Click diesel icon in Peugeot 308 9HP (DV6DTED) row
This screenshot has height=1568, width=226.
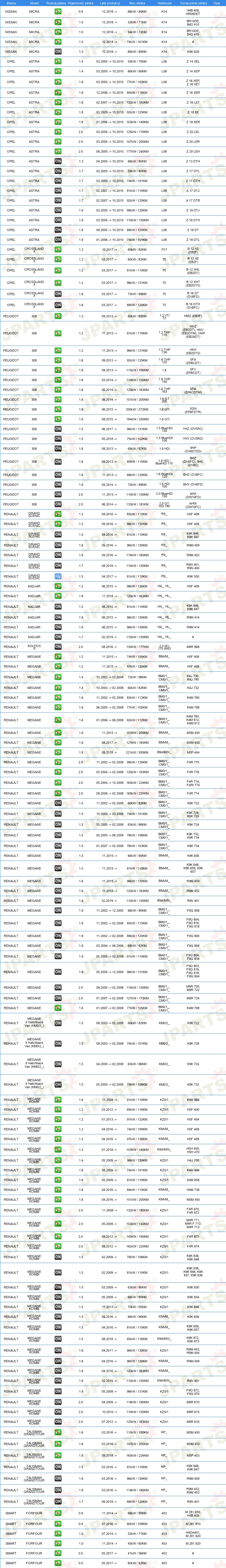[x=58, y=449]
